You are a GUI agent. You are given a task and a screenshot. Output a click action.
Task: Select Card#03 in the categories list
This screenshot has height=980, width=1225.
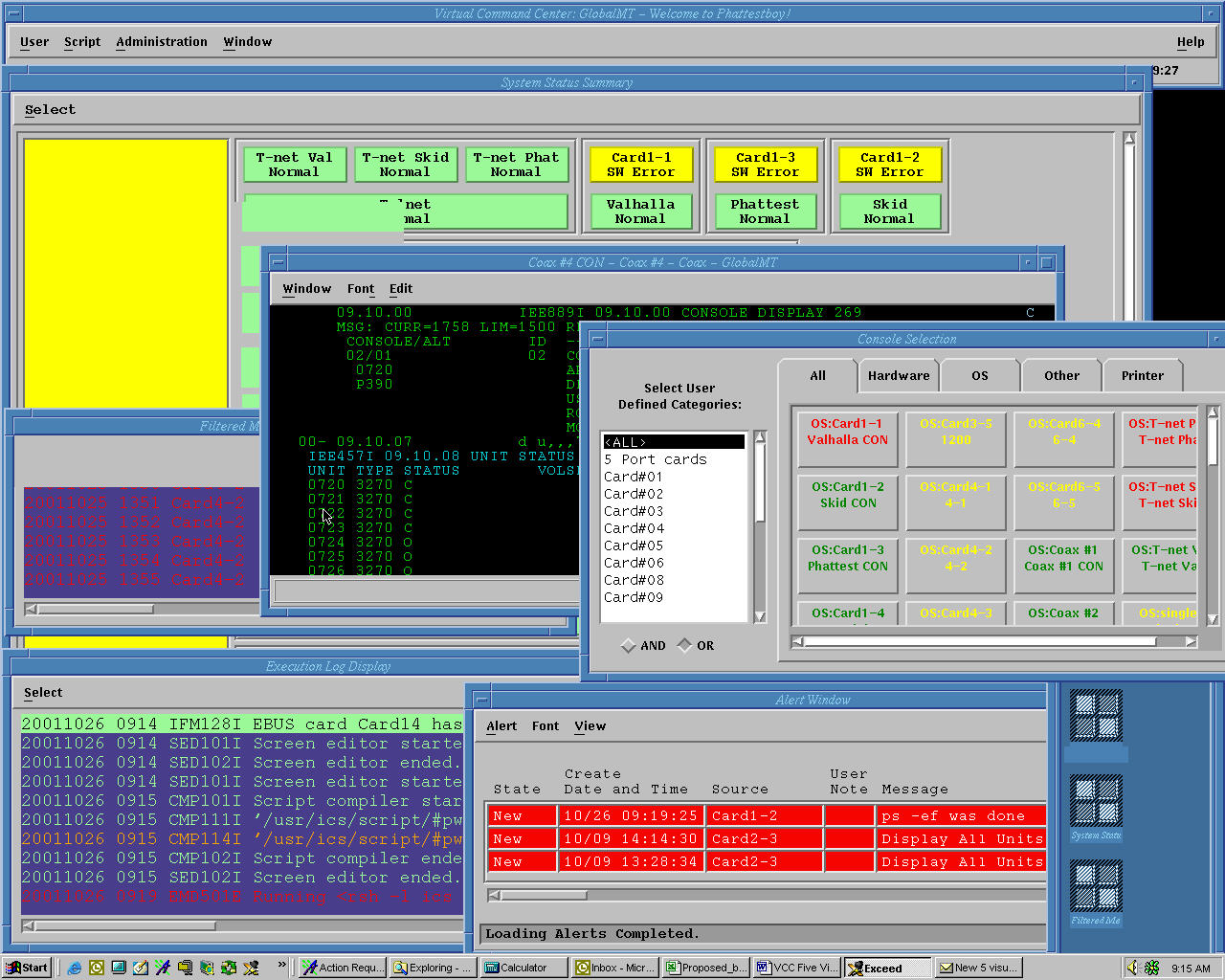(x=674, y=511)
